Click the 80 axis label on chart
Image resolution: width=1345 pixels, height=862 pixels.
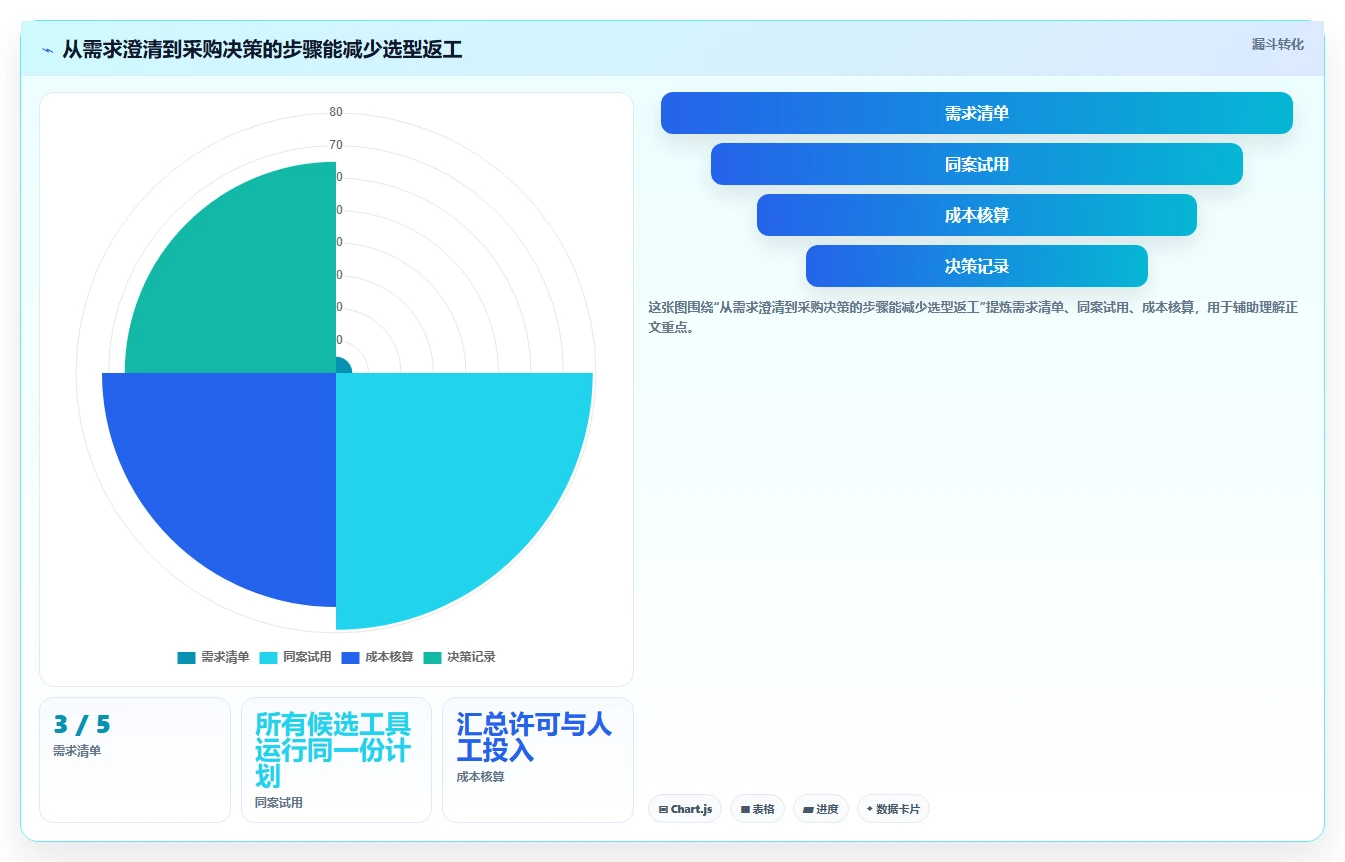pyautogui.click(x=336, y=112)
